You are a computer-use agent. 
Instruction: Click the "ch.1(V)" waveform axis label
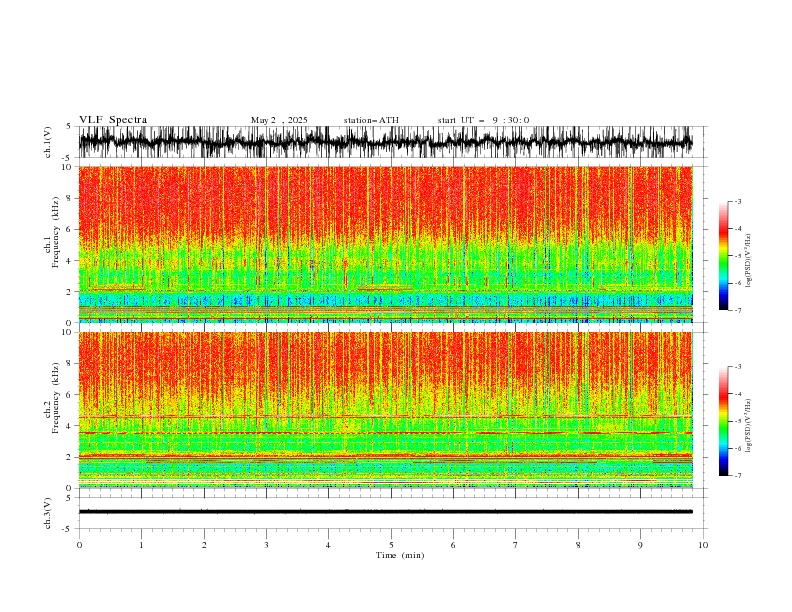(x=48, y=142)
